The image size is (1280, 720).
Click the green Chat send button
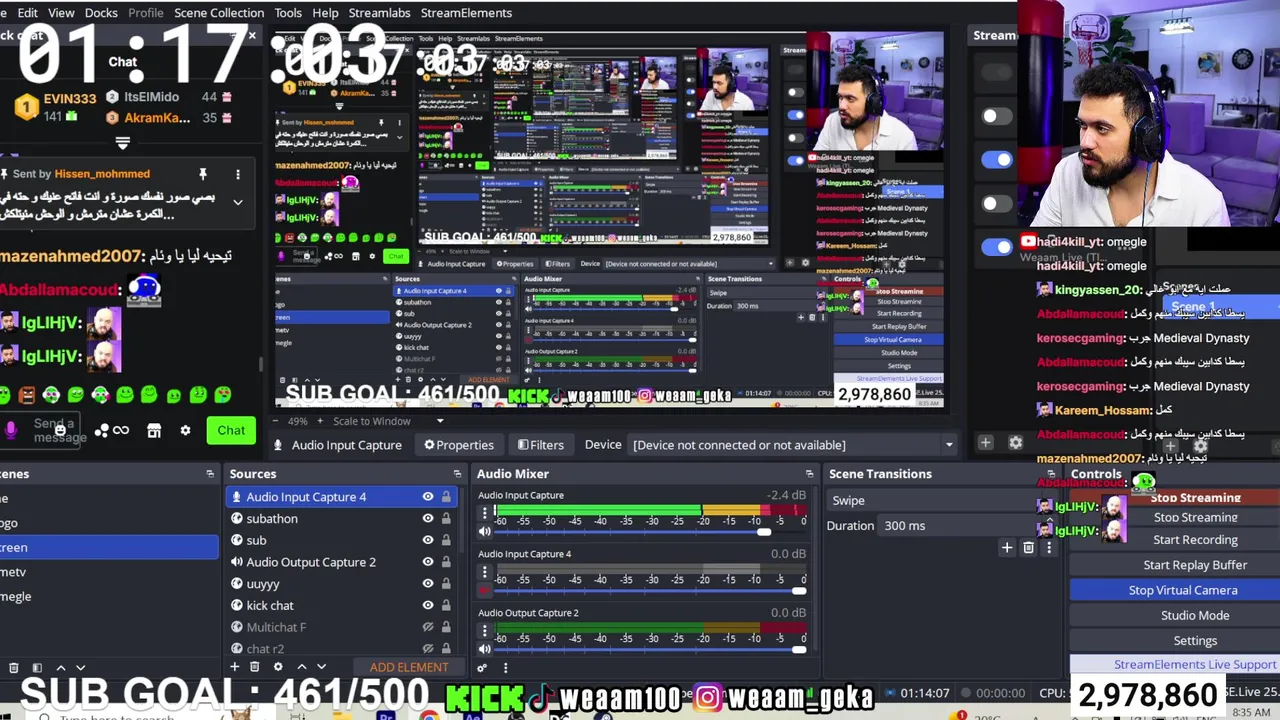(231, 430)
